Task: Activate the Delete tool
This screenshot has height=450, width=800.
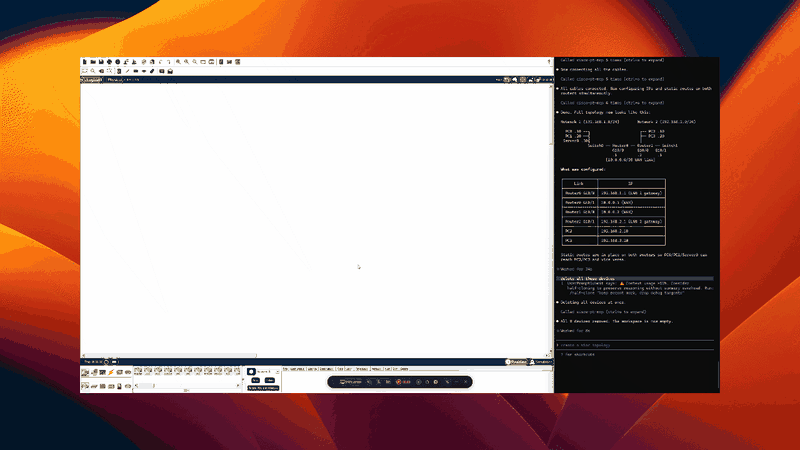Action: point(101,71)
